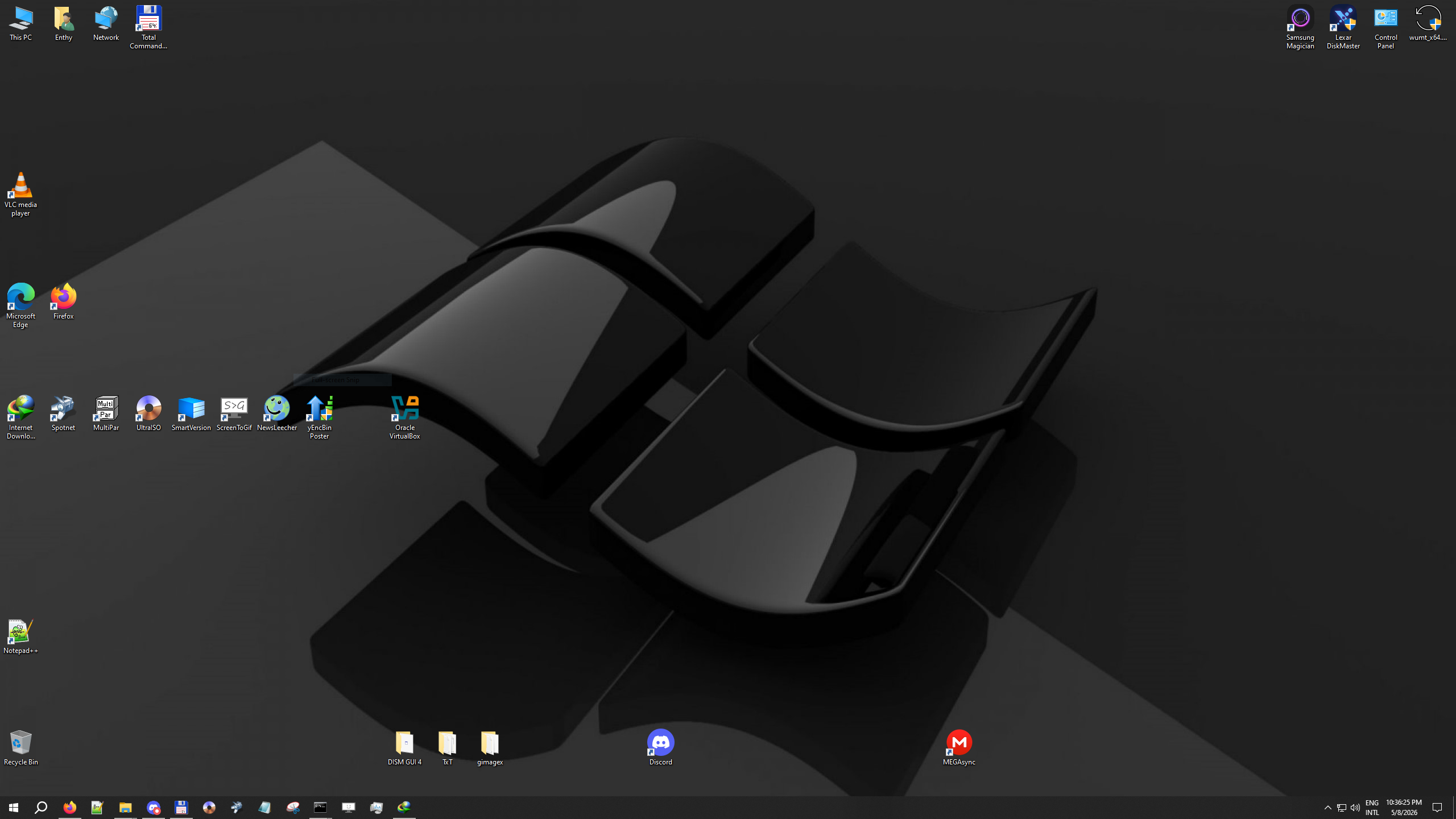Open the Windows Start menu
Screen dimensions: 1456x819
(x=14, y=808)
